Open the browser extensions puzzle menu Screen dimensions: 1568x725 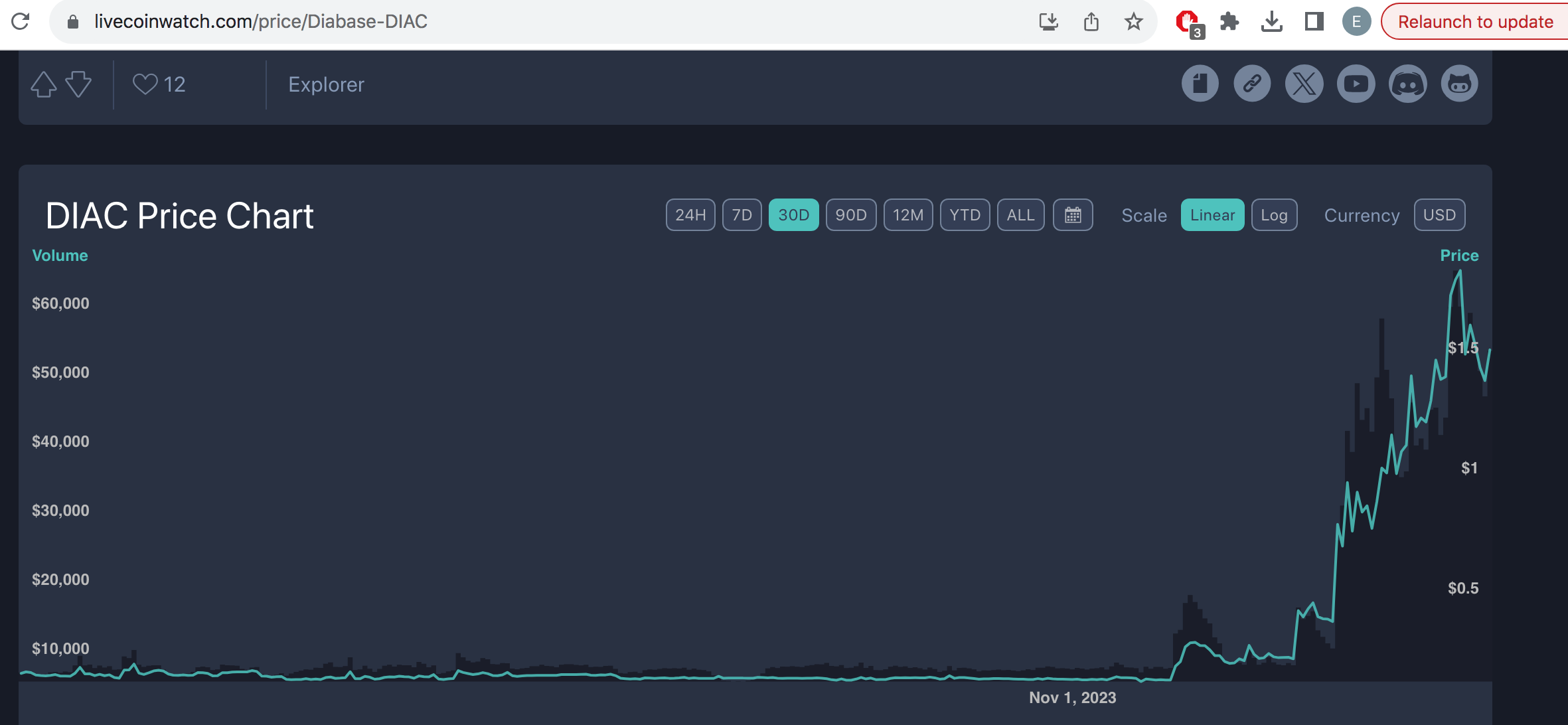click(x=1229, y=22)
